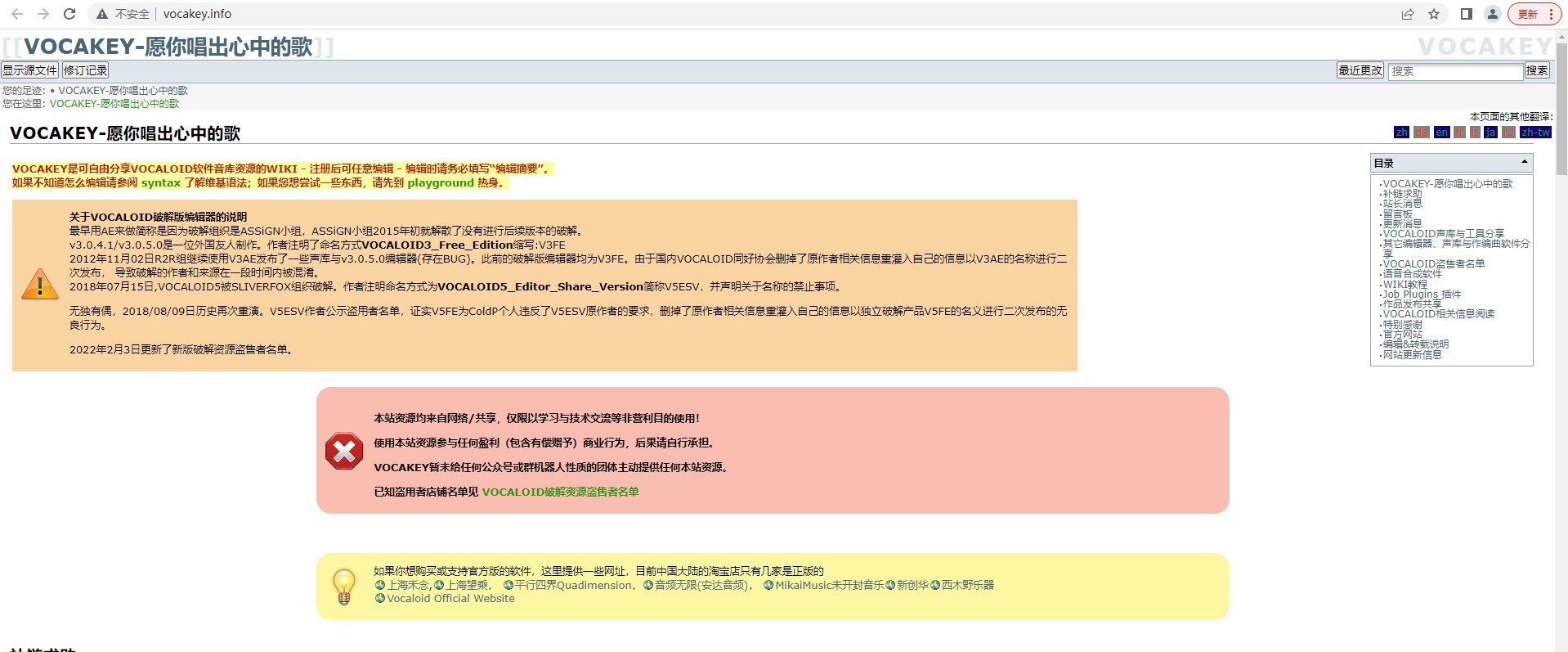Screen dimensions: 1568x652
Task: Jump to 站长消息 in the contents
Action: pyautogui.click(x=1402, y=204)
